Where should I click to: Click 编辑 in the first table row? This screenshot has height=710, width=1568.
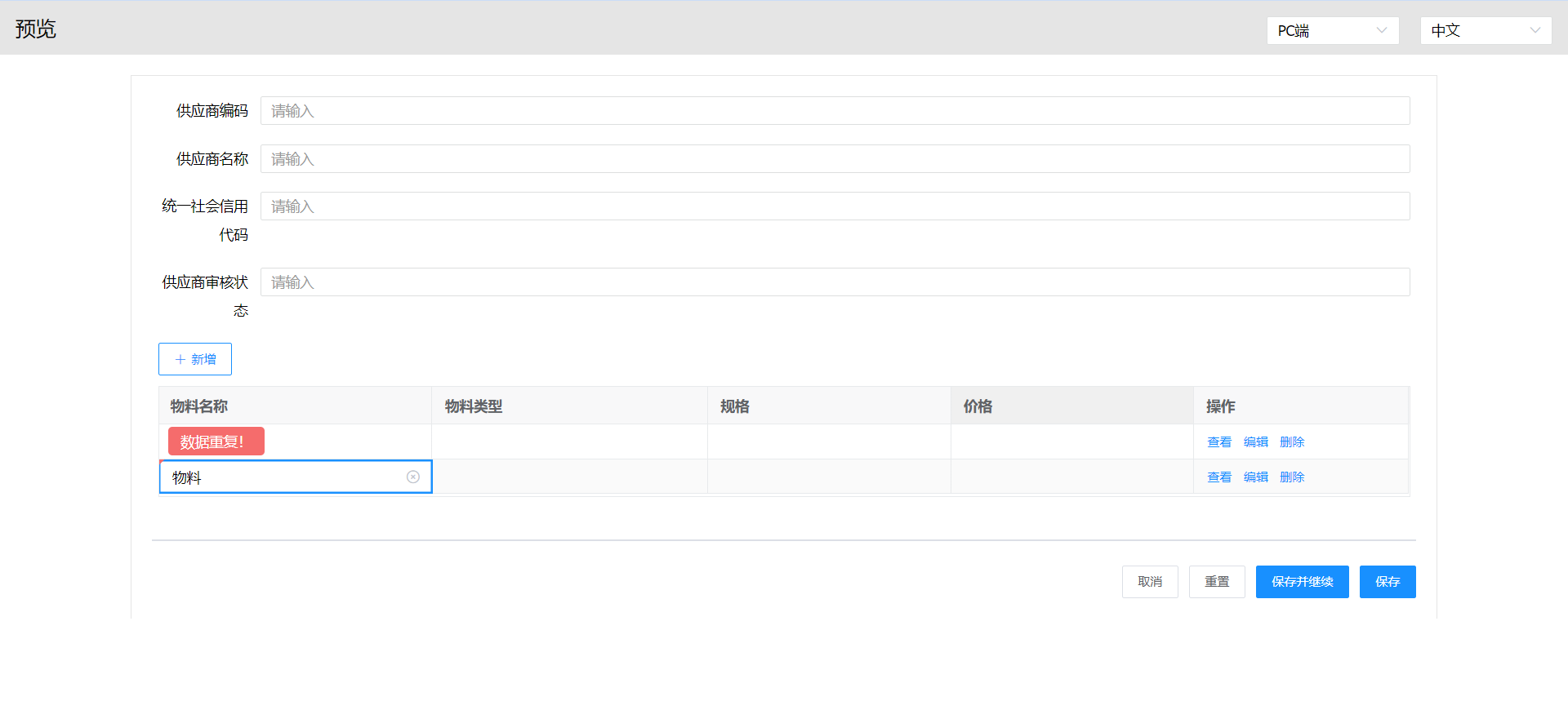coord(1255,442)
